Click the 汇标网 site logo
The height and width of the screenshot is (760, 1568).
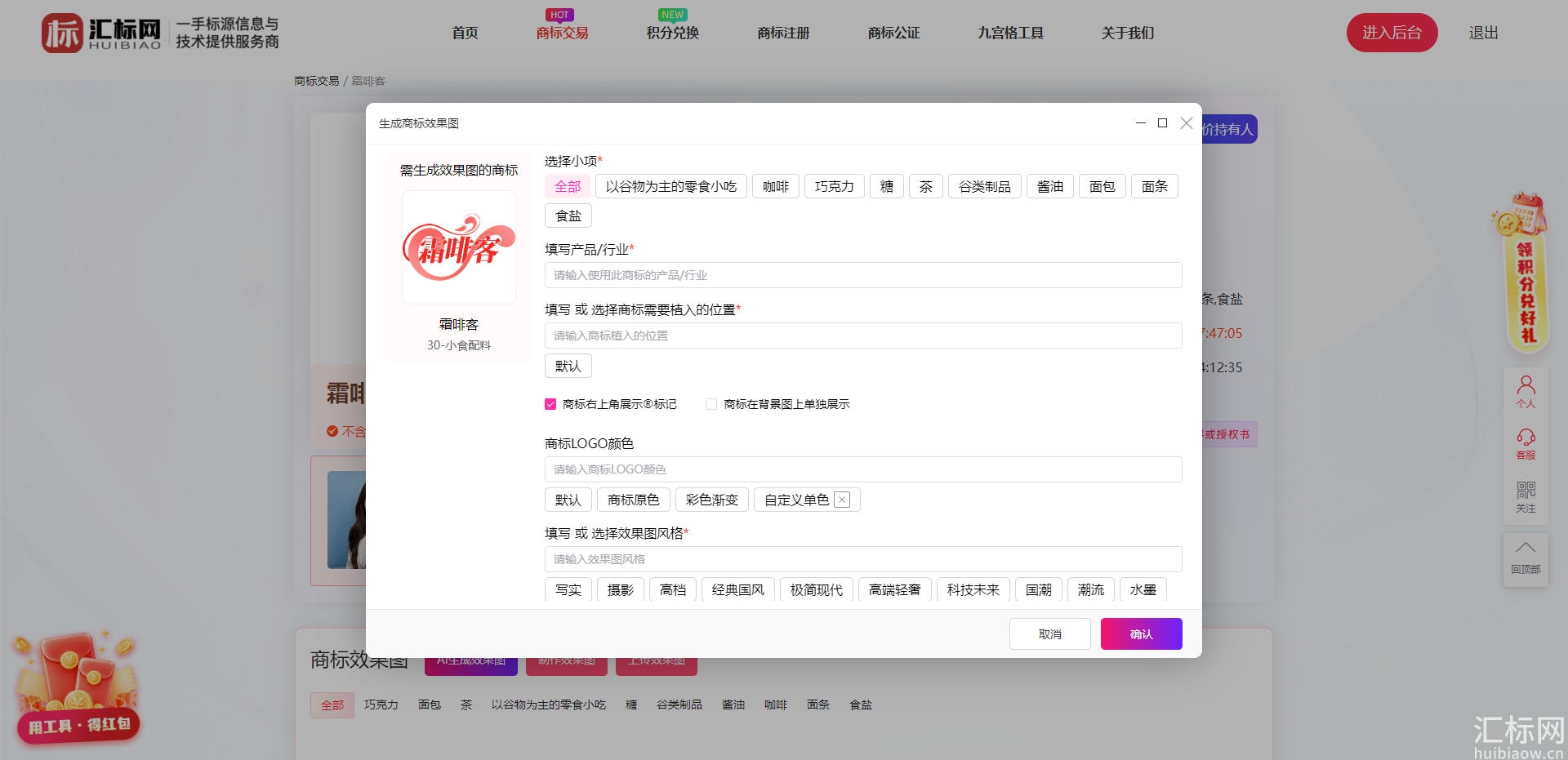102,33
